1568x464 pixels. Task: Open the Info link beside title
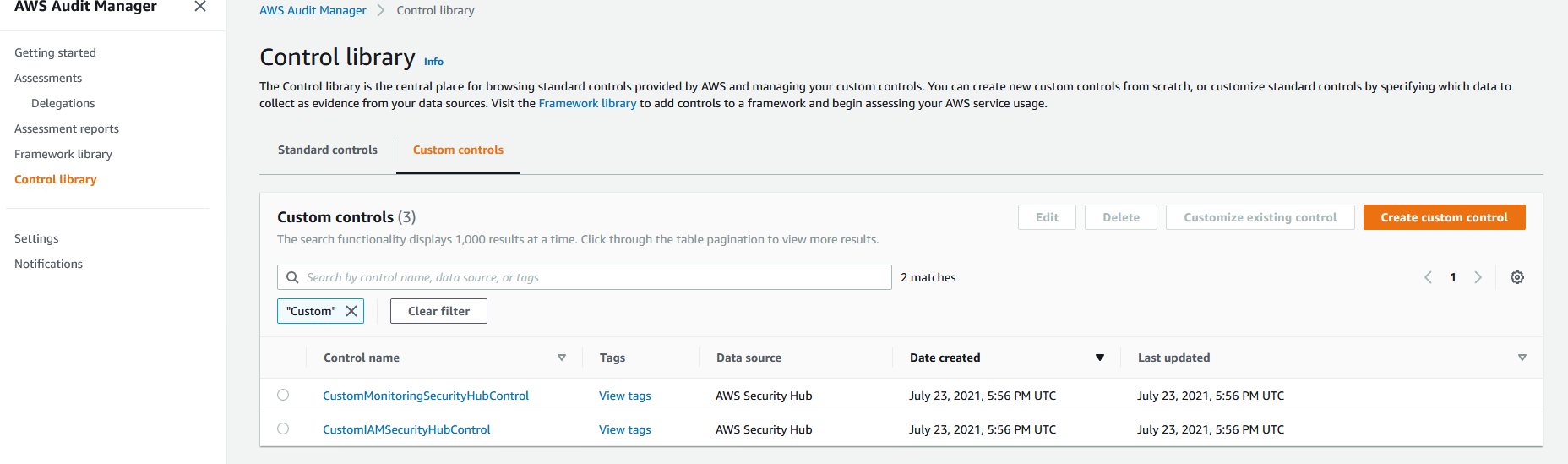[x=433, y=62]
